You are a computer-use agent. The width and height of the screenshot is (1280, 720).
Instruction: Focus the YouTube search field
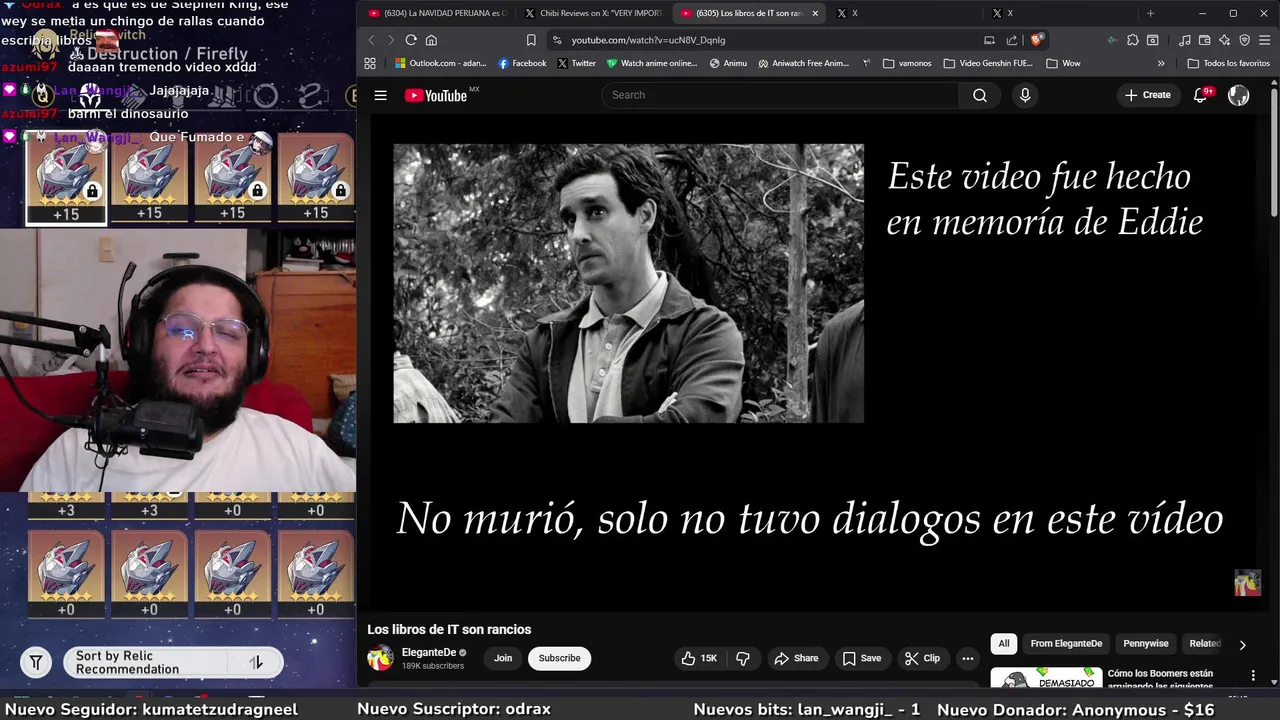[x=780, y=95]
